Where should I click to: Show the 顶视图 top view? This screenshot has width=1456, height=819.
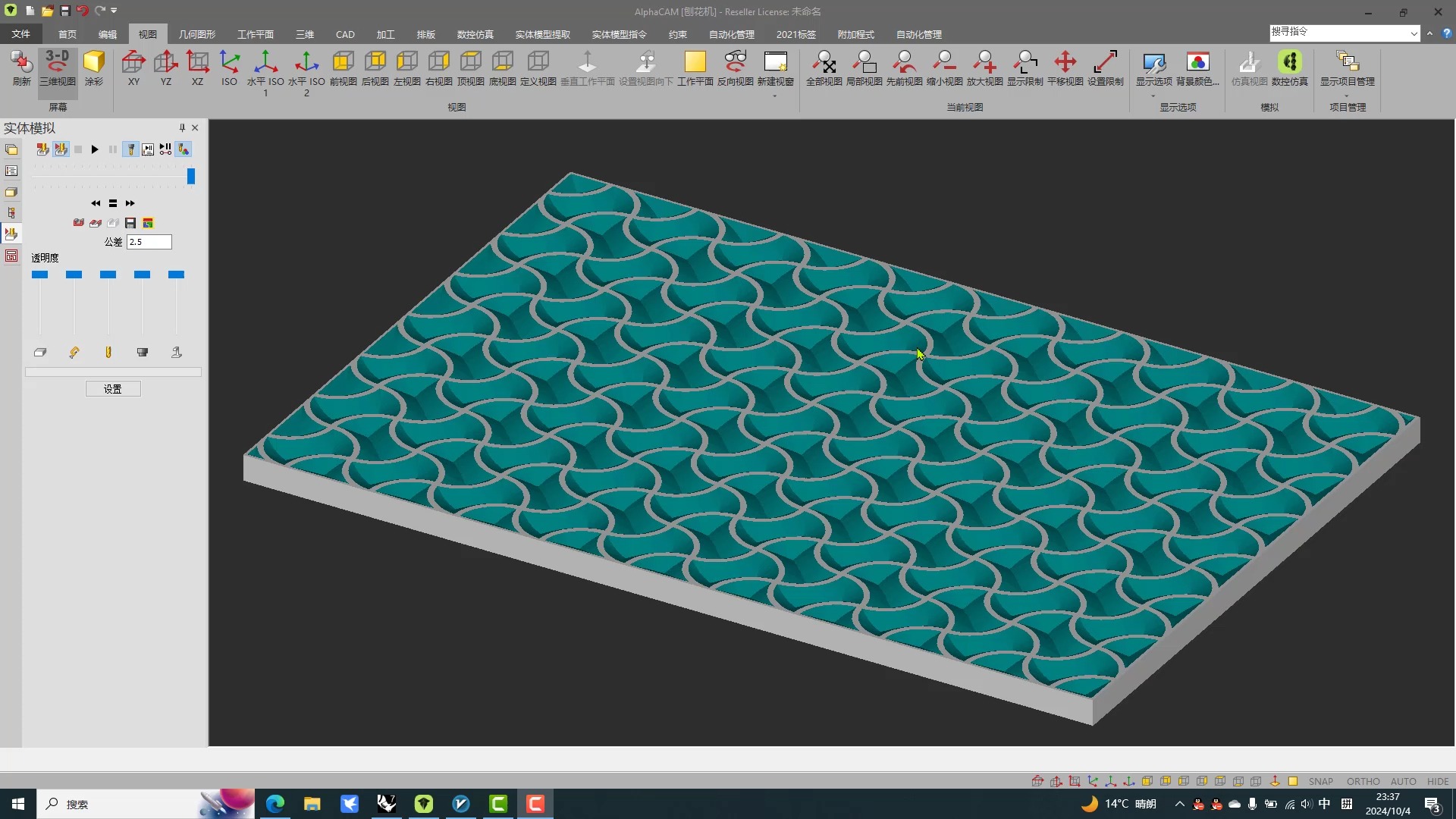click(470, 68)
